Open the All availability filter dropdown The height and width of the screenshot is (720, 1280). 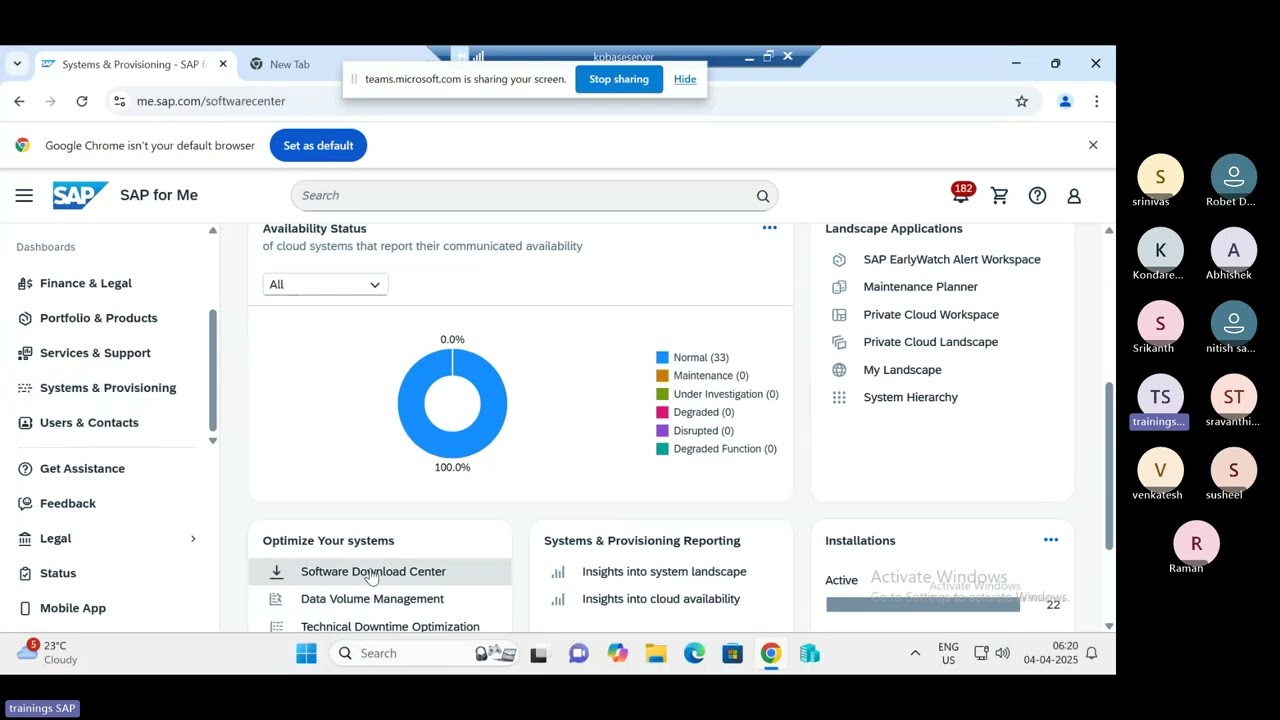pyautogui.click(x=325, y=285)
